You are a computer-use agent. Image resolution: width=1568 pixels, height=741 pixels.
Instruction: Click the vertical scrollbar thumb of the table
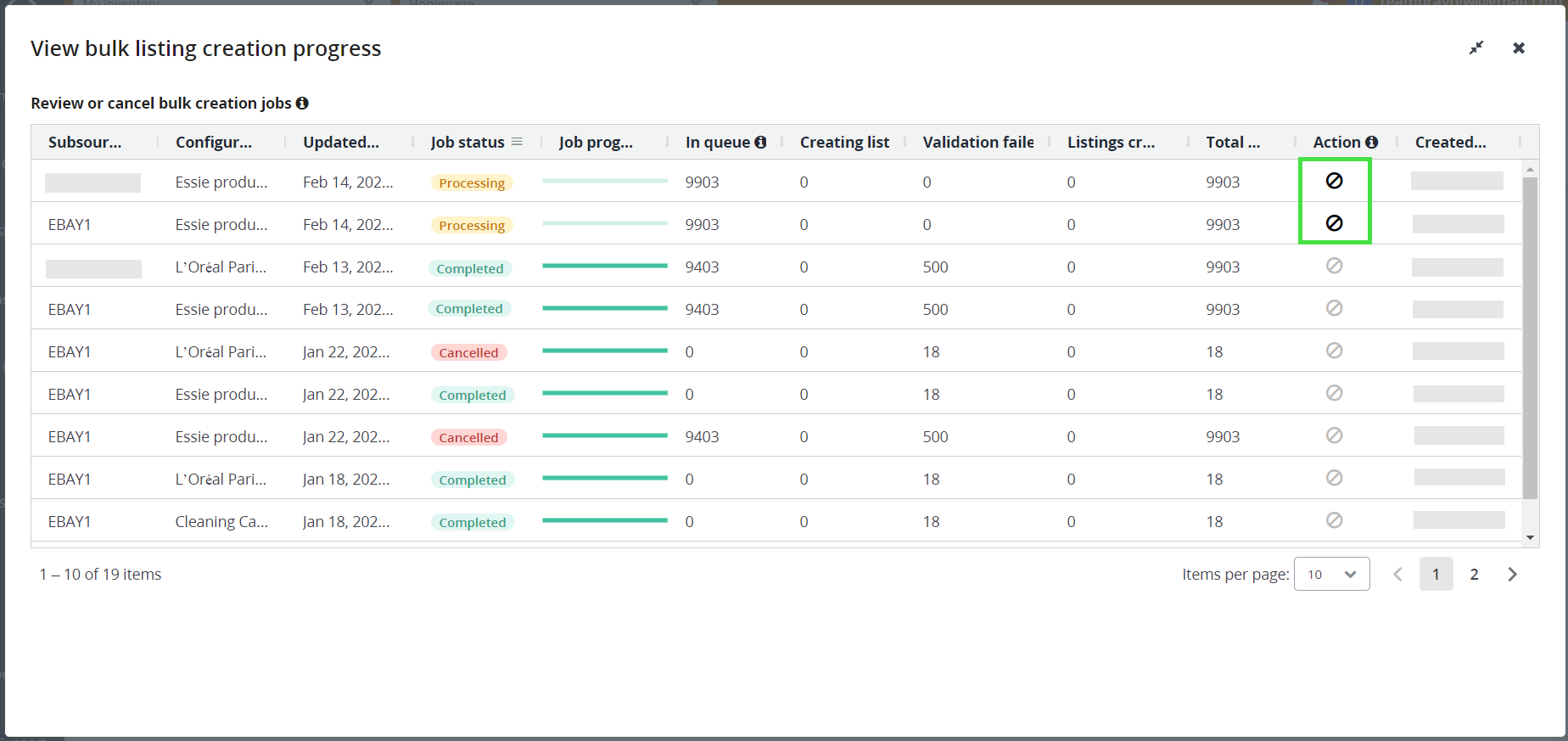click(x=1530, y=338)
